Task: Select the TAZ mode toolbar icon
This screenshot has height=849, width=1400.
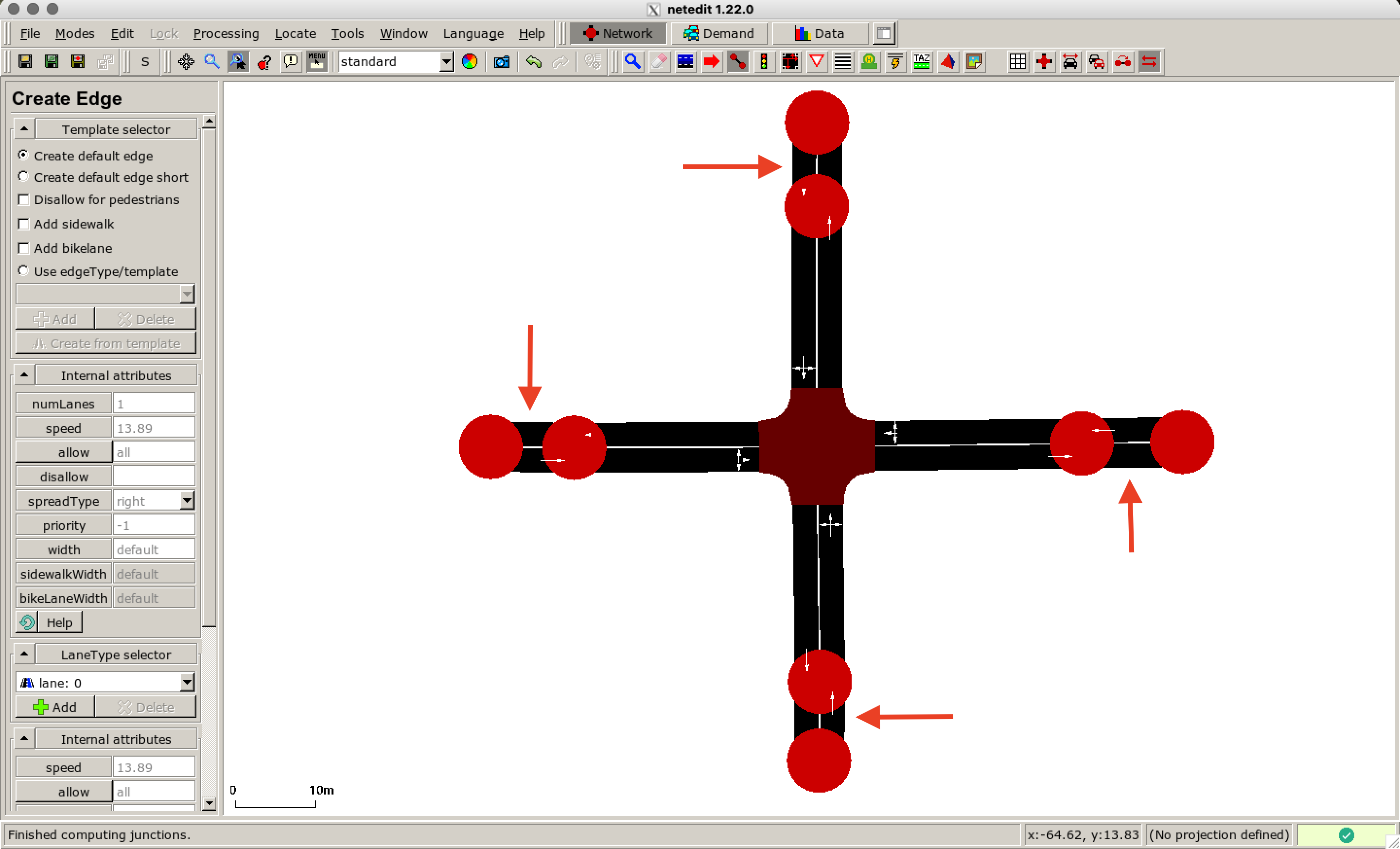Action: click(921, 61)
